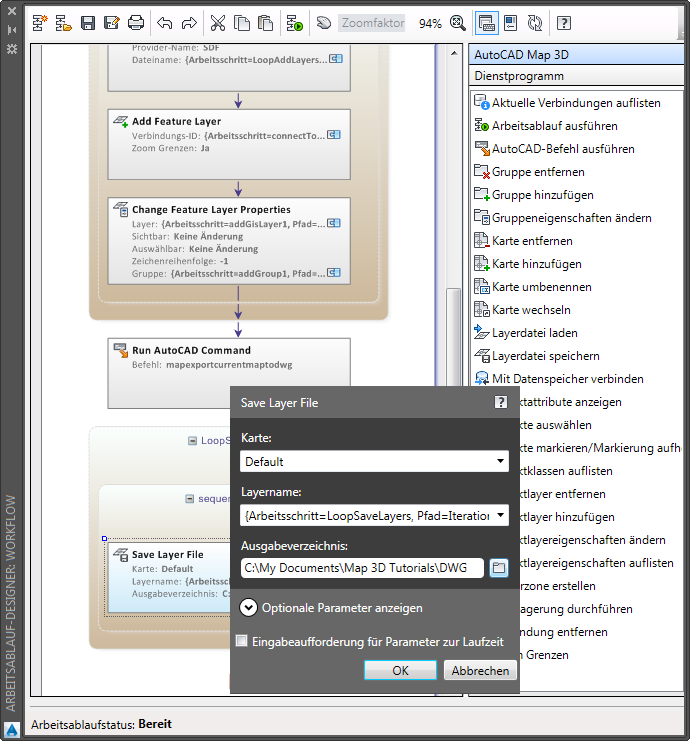
Task: Click the Run Workflow toolbar icon
Action: (x=295, y=23)
